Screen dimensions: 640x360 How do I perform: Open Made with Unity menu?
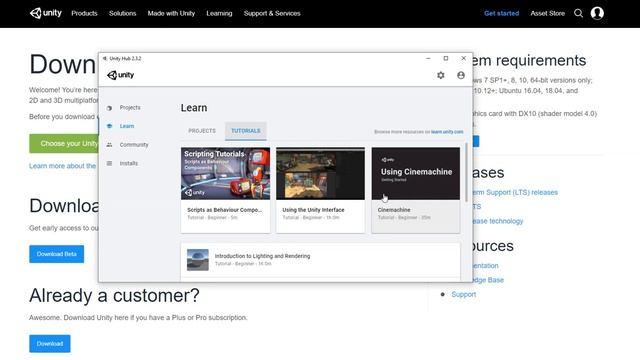pos(171,13)
